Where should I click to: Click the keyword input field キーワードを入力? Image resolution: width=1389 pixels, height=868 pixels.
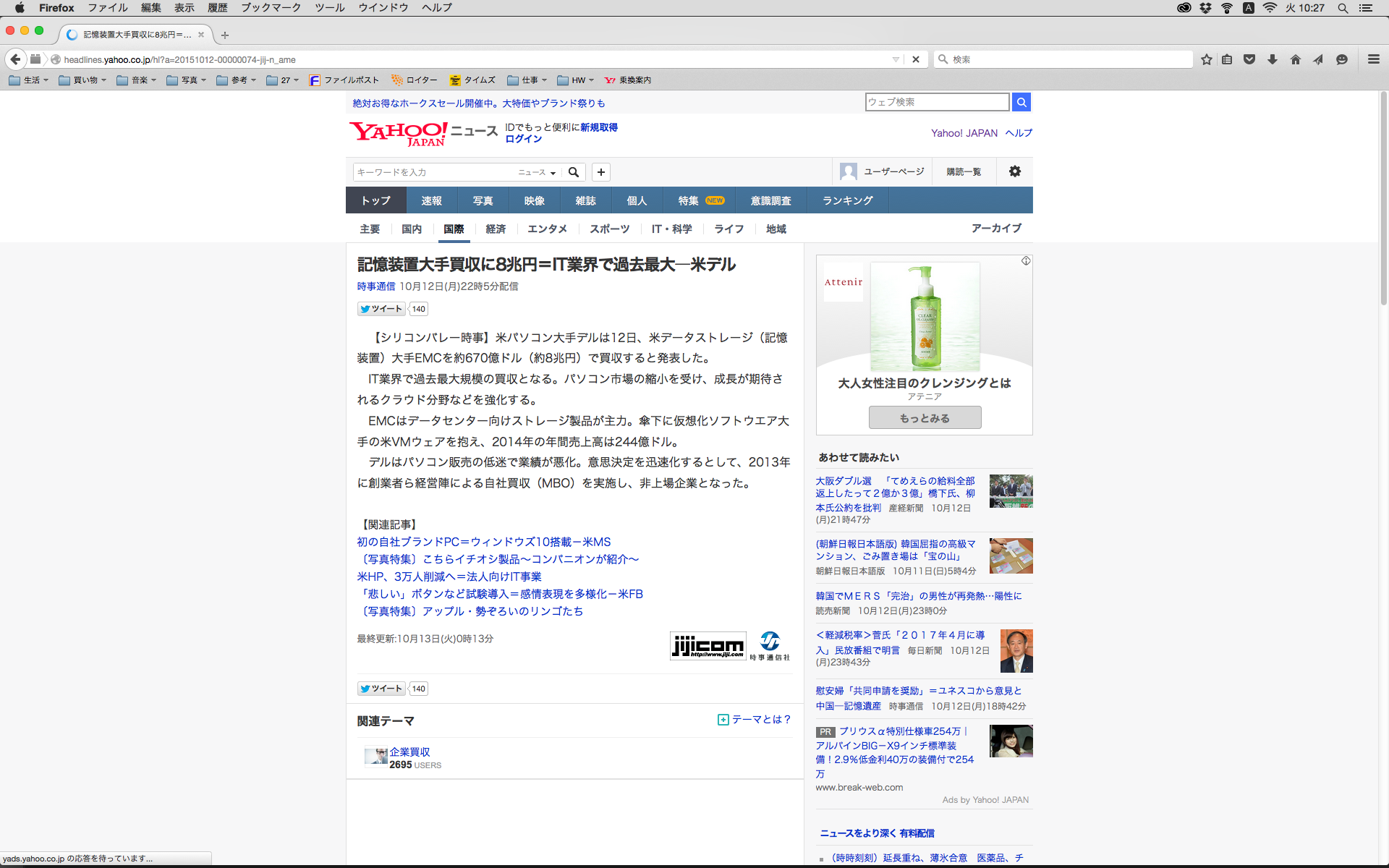434,172
